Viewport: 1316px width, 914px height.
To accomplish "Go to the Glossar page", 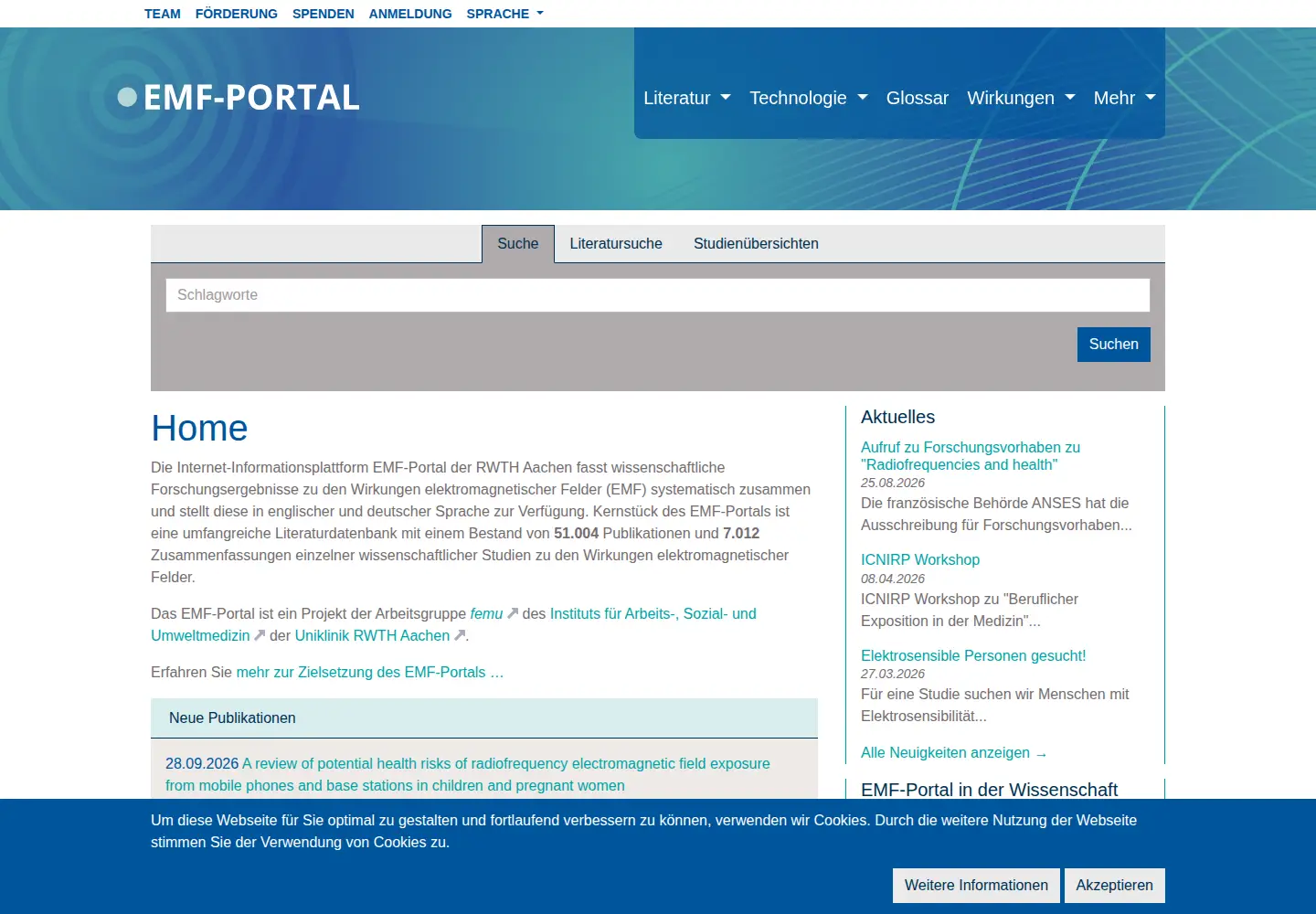I will (x=918, y=98).
